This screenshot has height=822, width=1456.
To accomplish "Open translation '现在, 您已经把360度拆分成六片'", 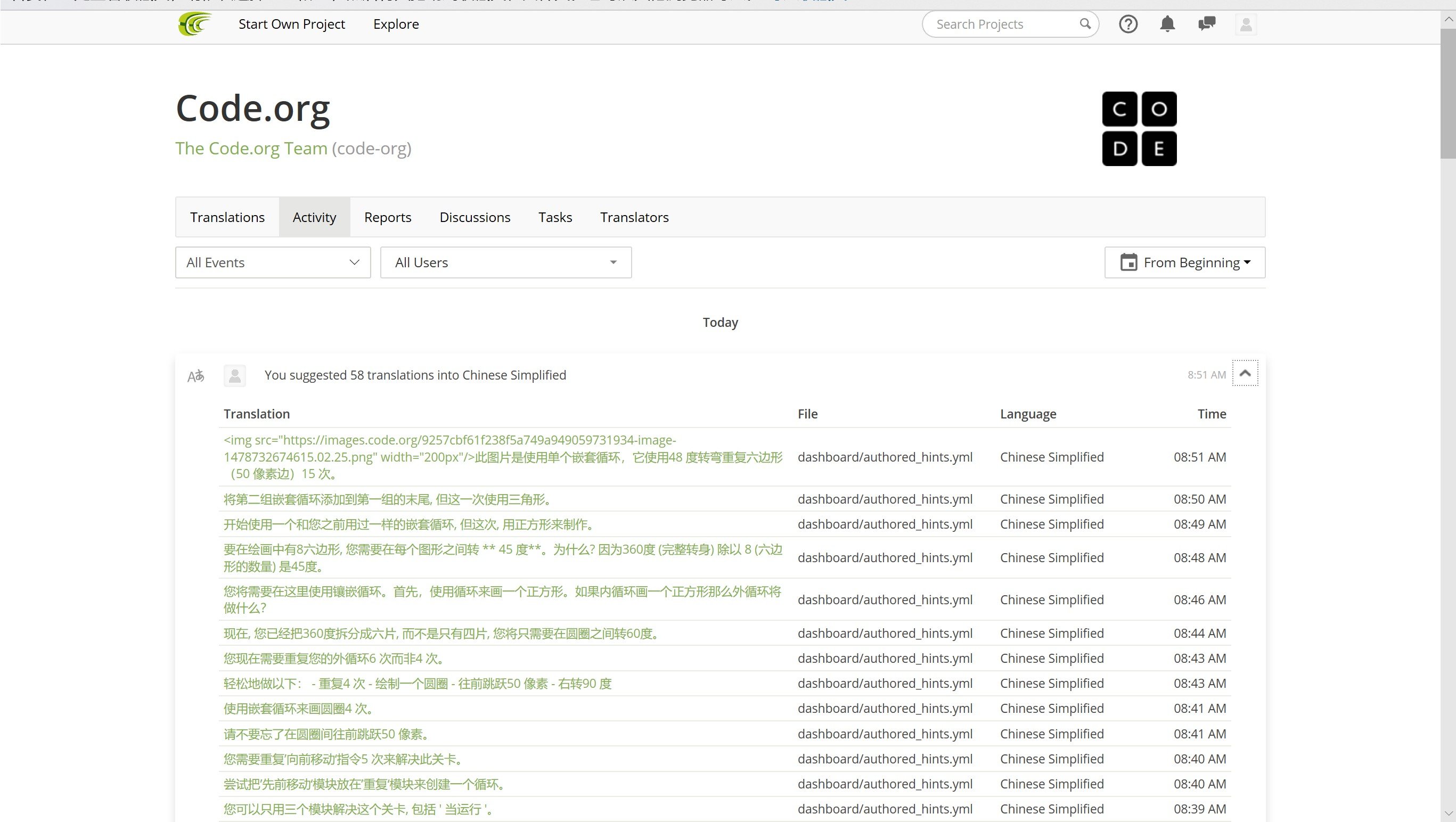I will [443, 634].
